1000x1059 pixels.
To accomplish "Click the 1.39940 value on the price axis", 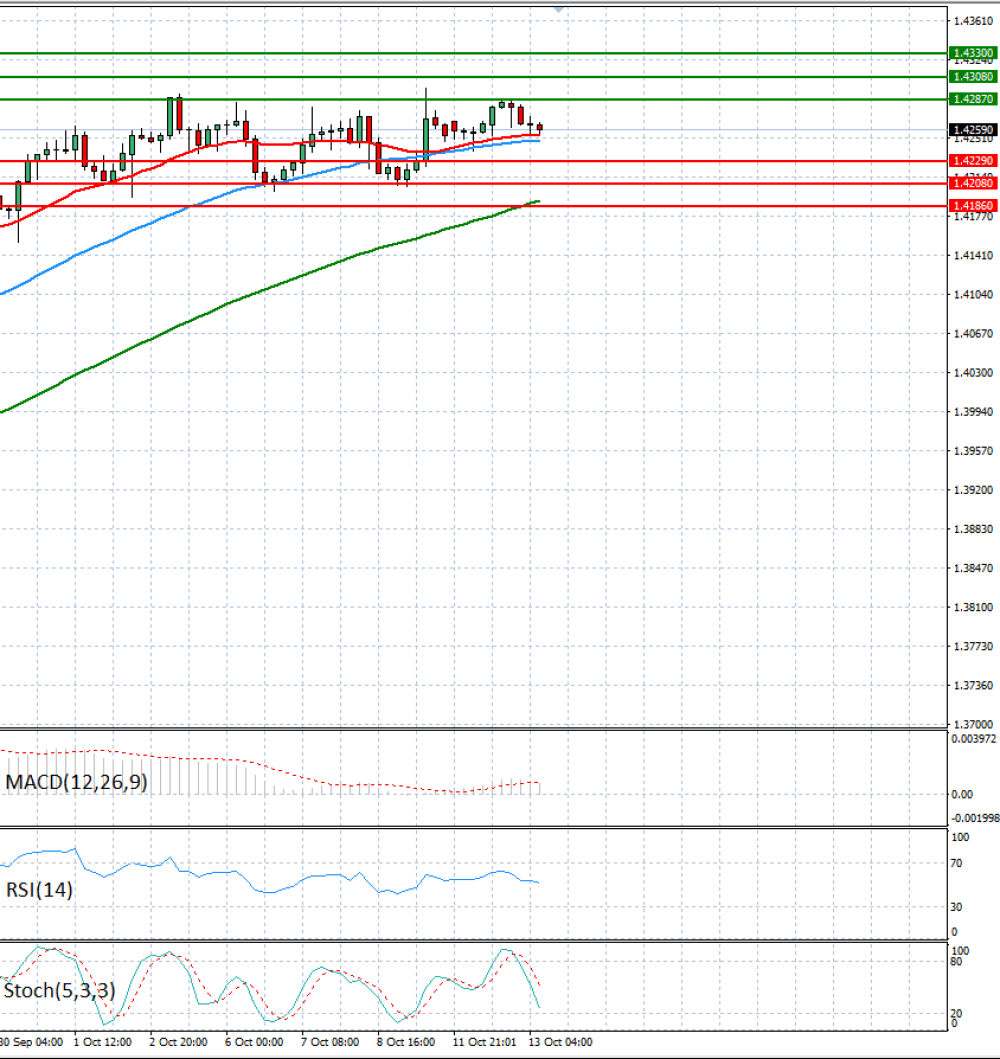I will tap(973, 412).
